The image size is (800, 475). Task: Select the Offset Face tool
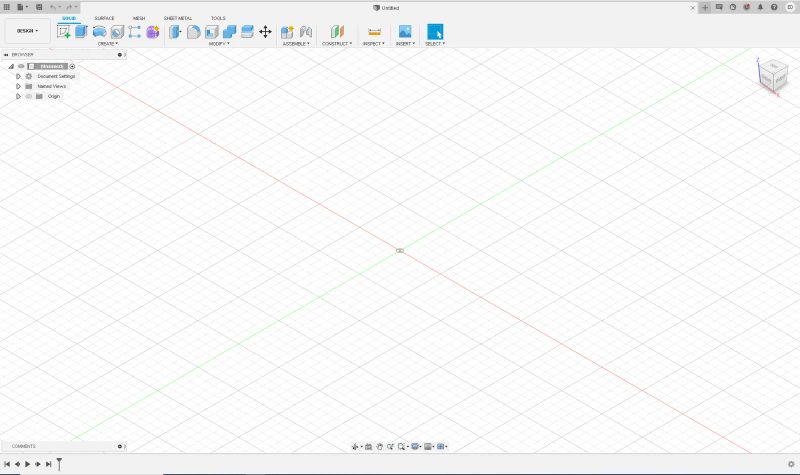(247, 32)
